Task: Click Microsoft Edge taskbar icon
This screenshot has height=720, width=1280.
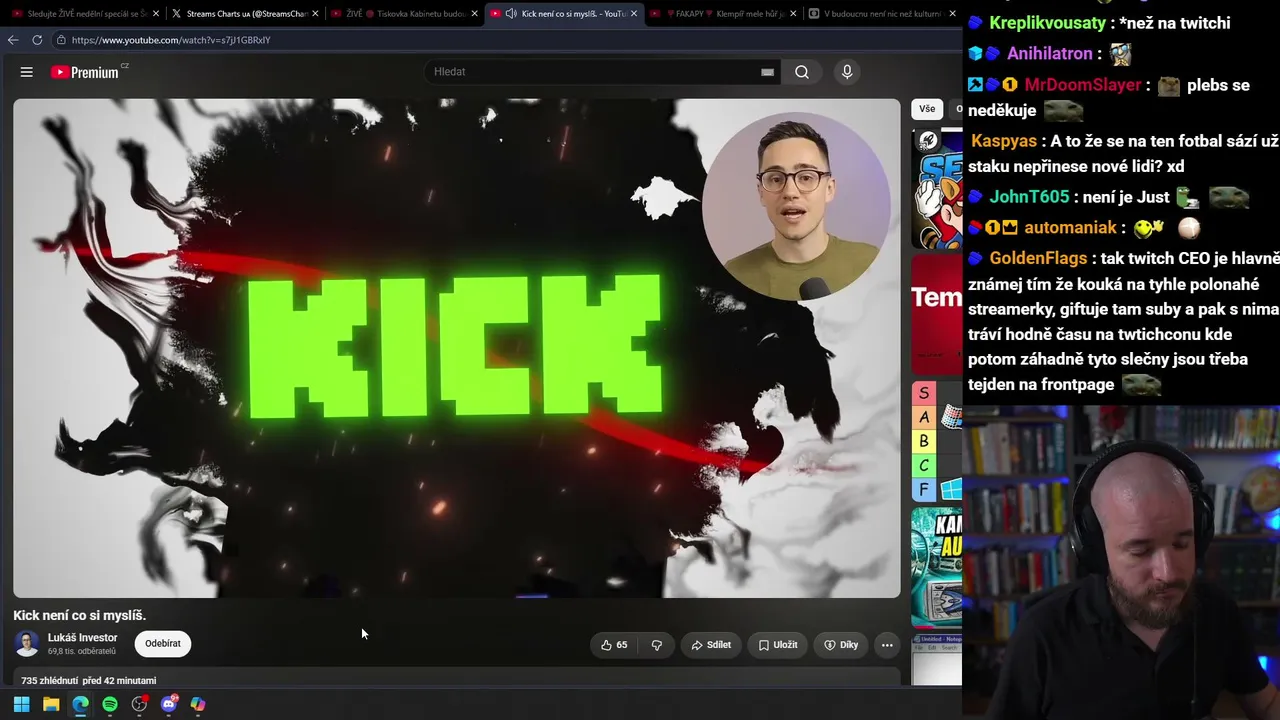Action: tap(80, 704)
